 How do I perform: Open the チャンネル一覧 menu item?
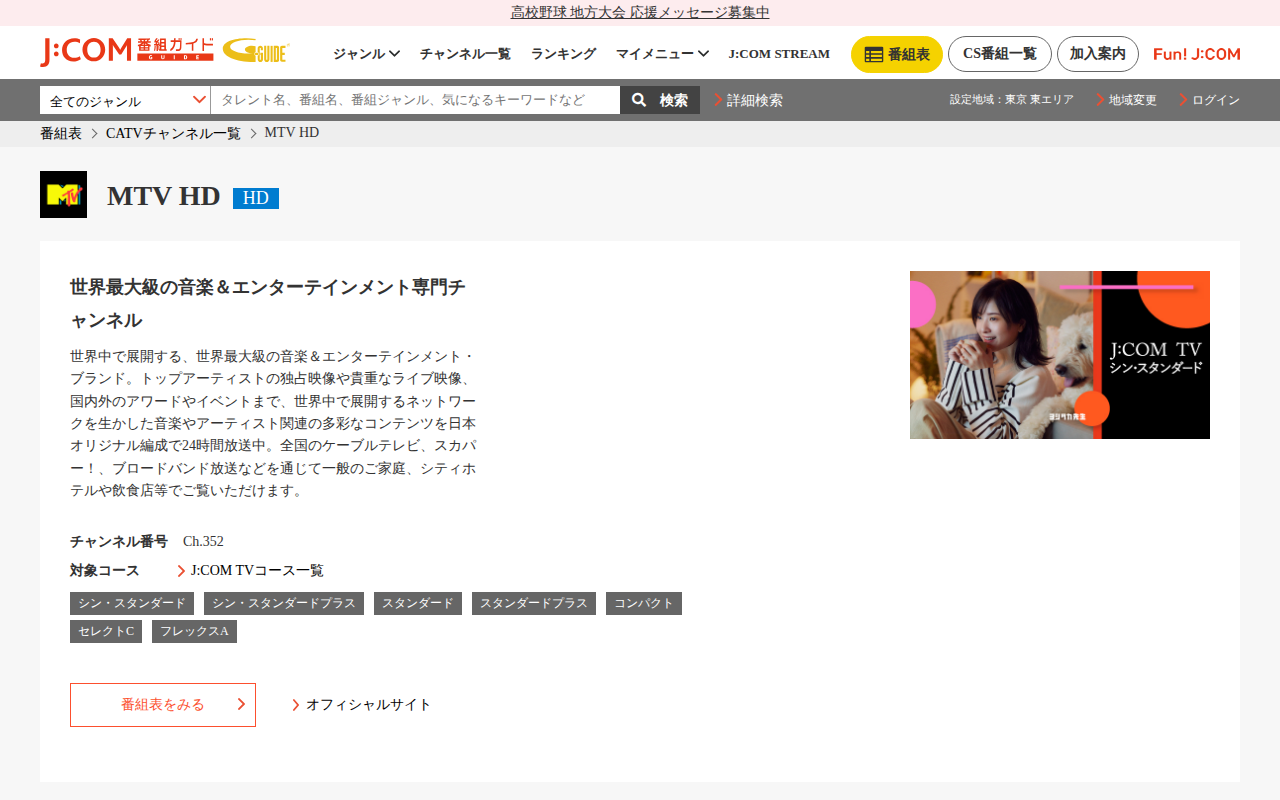point(465,54)
